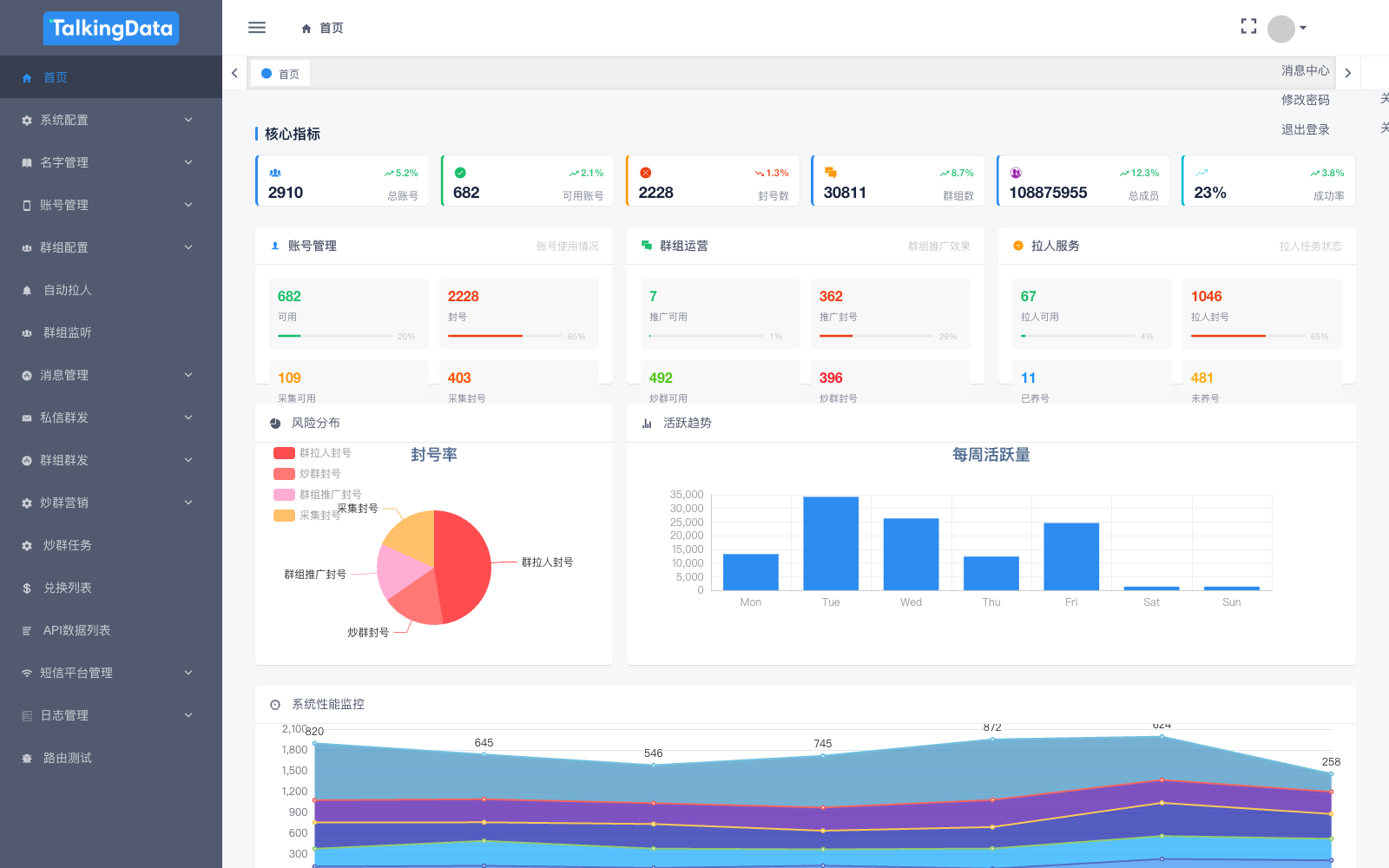Click the 采集封号 orange legend swatch
This screenshot has height=868, width=1389.
(x=284, y=516)
